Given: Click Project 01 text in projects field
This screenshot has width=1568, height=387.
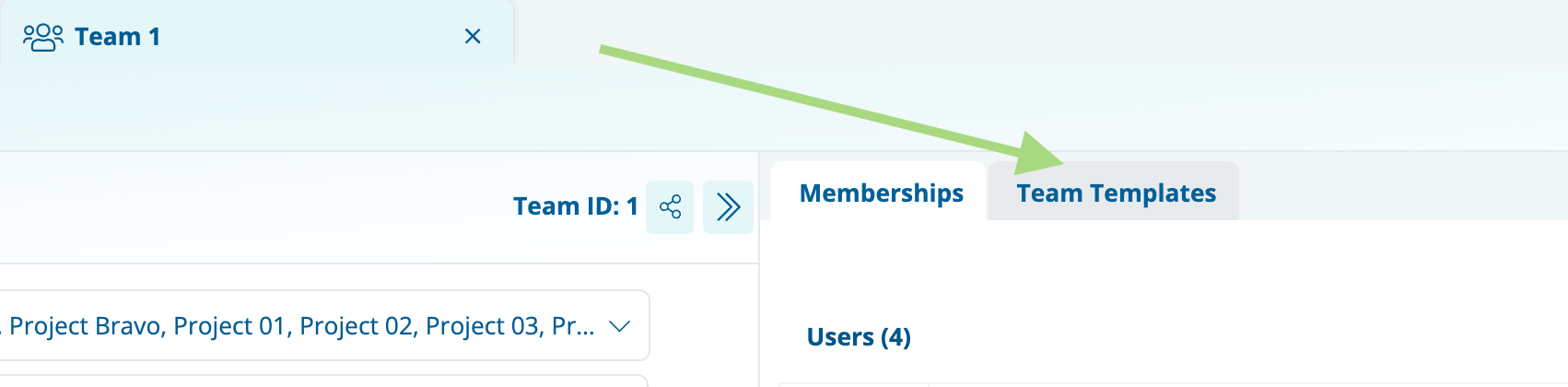Looking at the screenshot, I should click(229, 326).
